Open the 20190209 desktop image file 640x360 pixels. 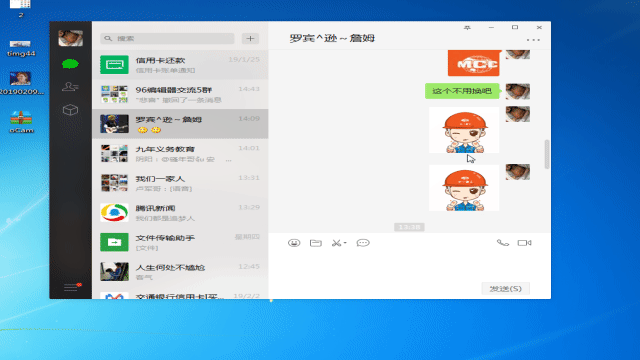coord(21,84)
